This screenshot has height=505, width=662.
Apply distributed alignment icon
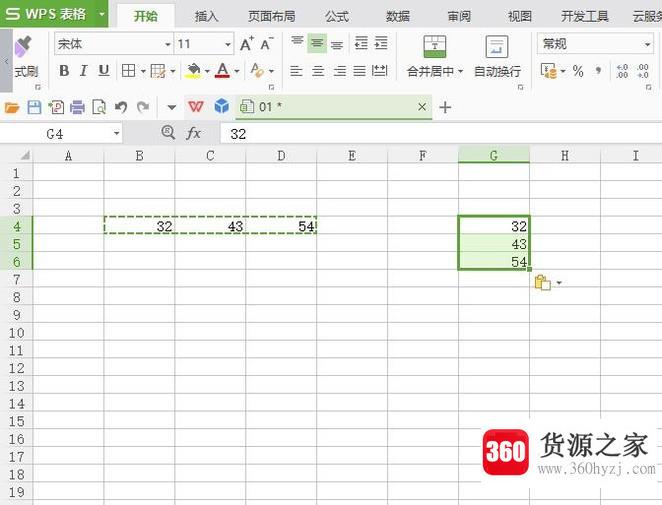tap(380, 71)
